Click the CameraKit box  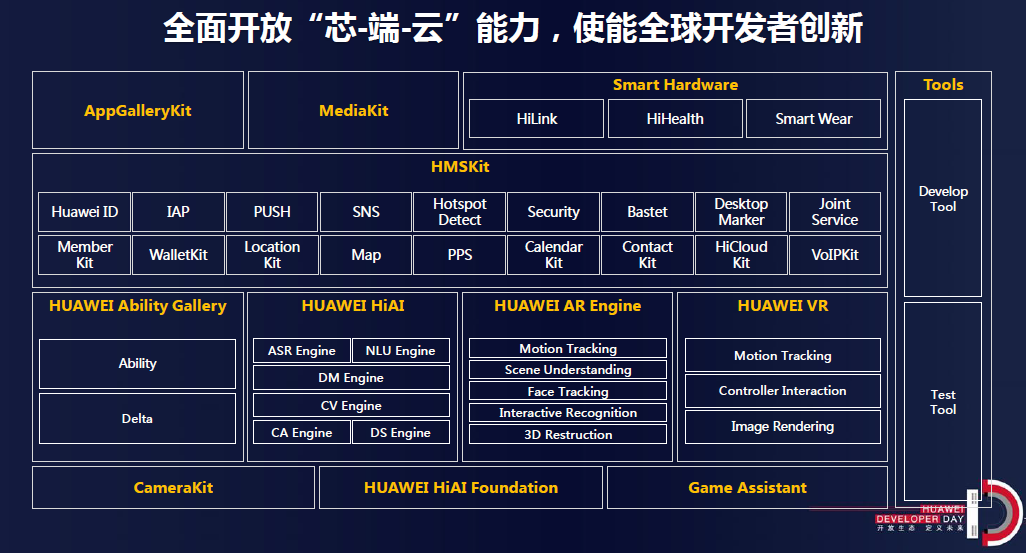tap(173, 488)
